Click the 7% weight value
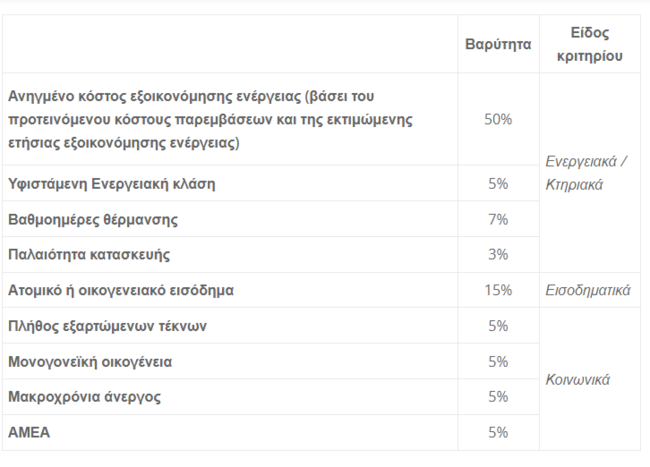This screenshot has width=650, height=467. click(x=498, y=219)
